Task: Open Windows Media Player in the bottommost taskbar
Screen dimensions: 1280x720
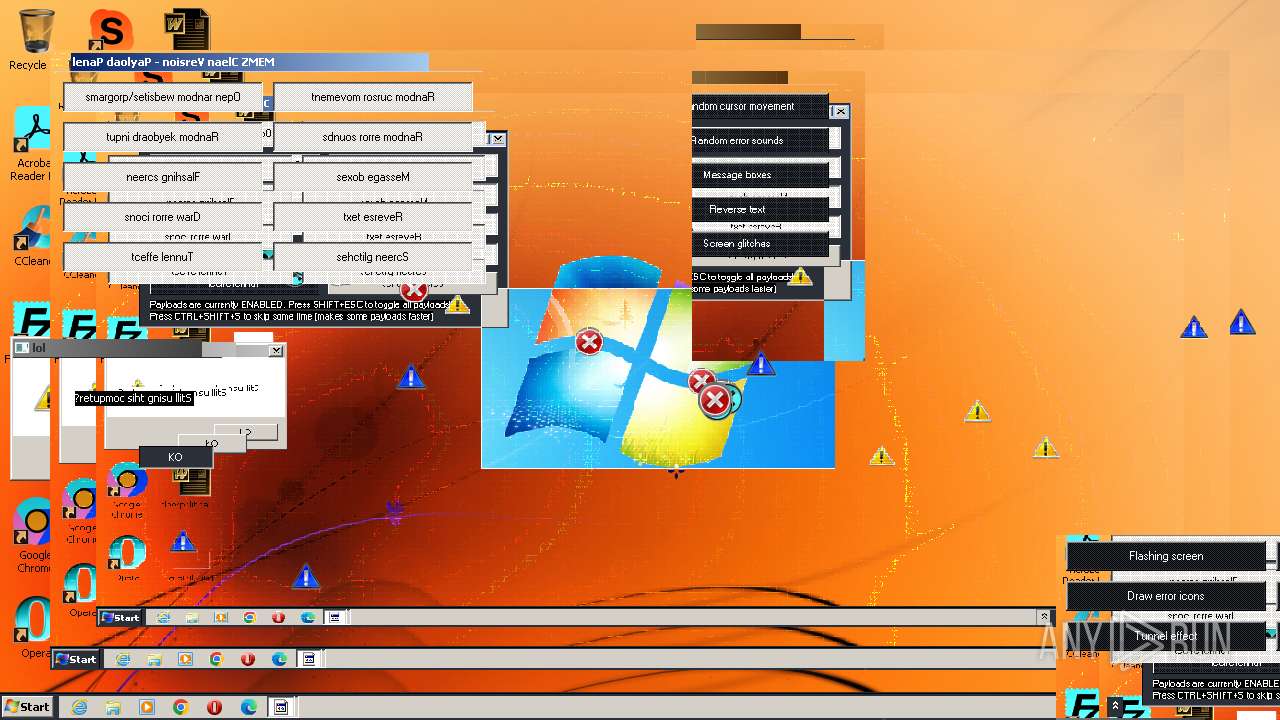Action: tap(147, 707)
